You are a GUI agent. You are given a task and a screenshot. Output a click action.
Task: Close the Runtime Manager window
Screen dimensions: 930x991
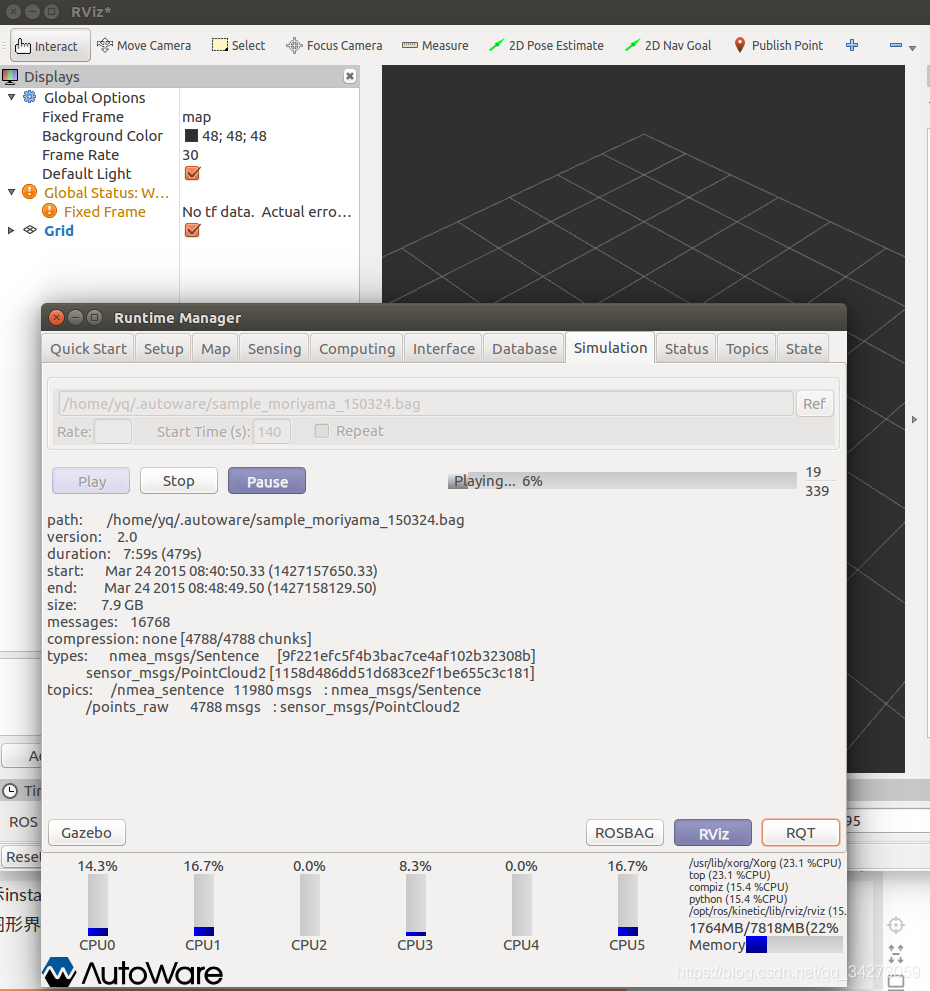pos(56,317)
